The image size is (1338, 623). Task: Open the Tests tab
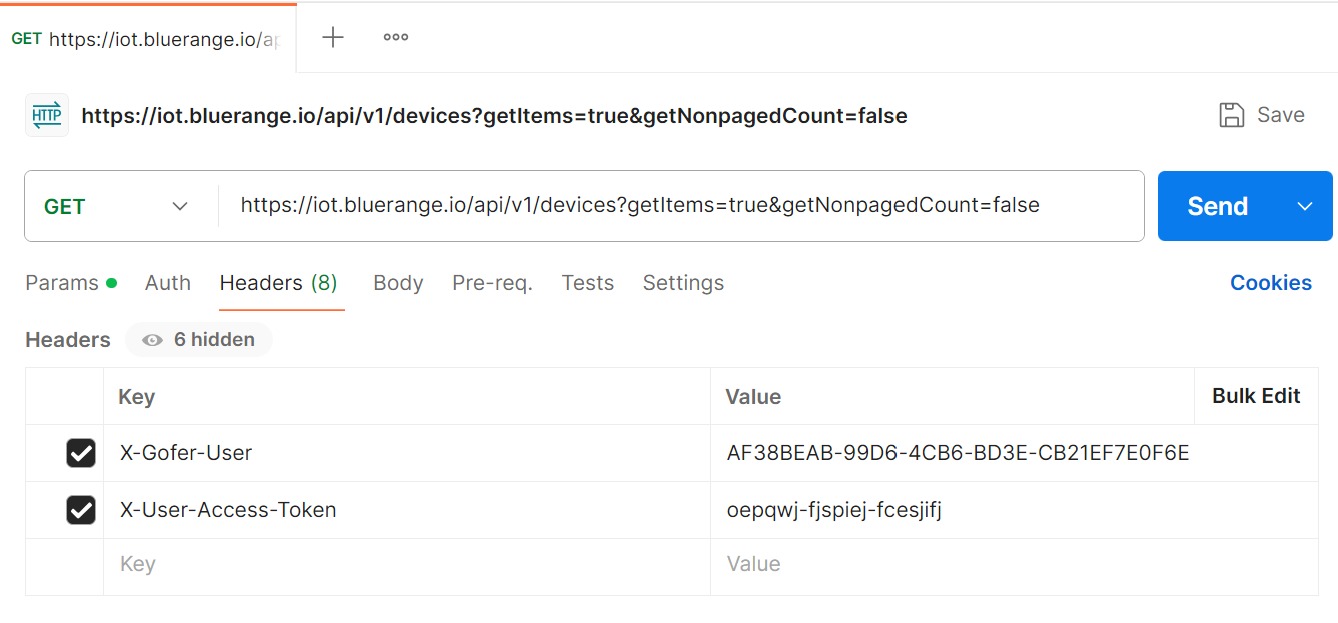point(588,283)
